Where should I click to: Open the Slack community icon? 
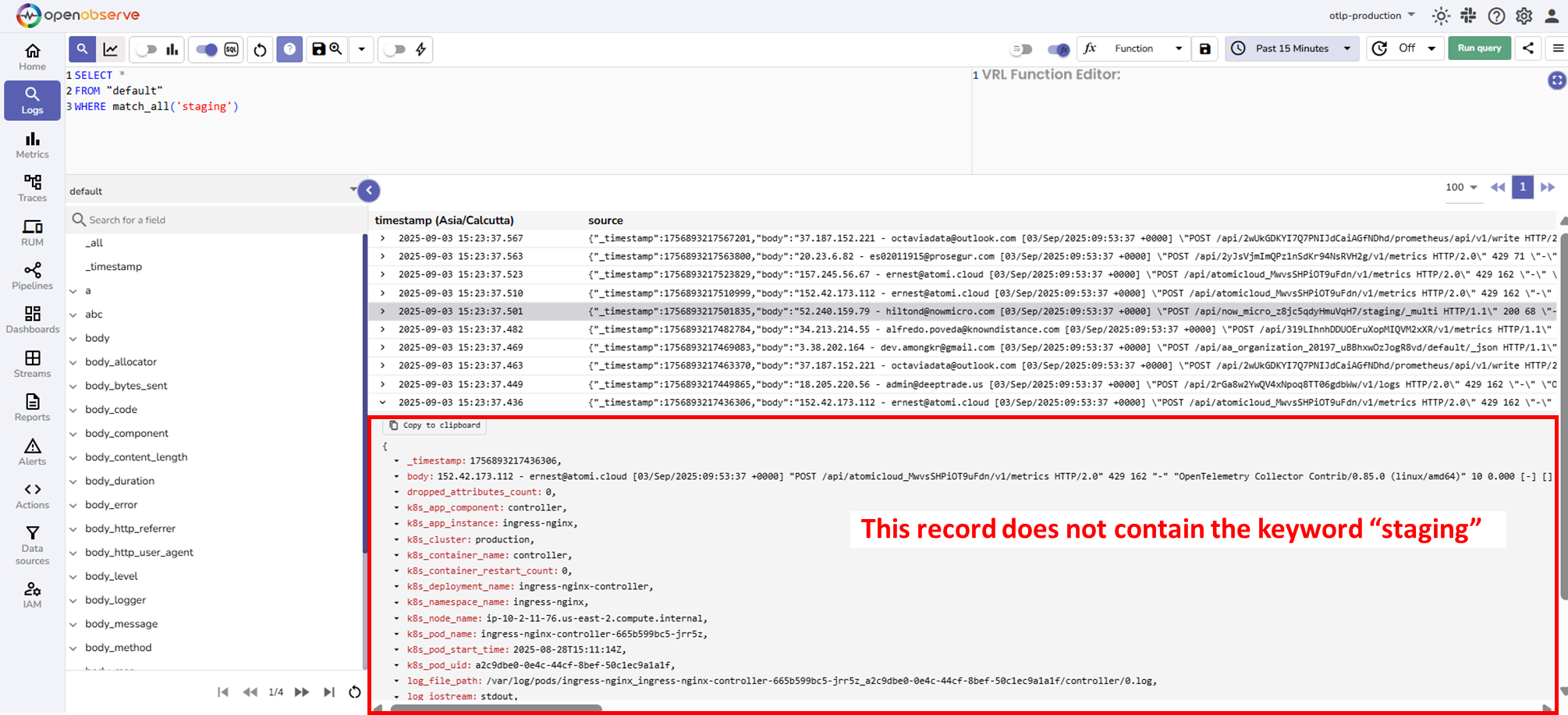pos(1468,16)
